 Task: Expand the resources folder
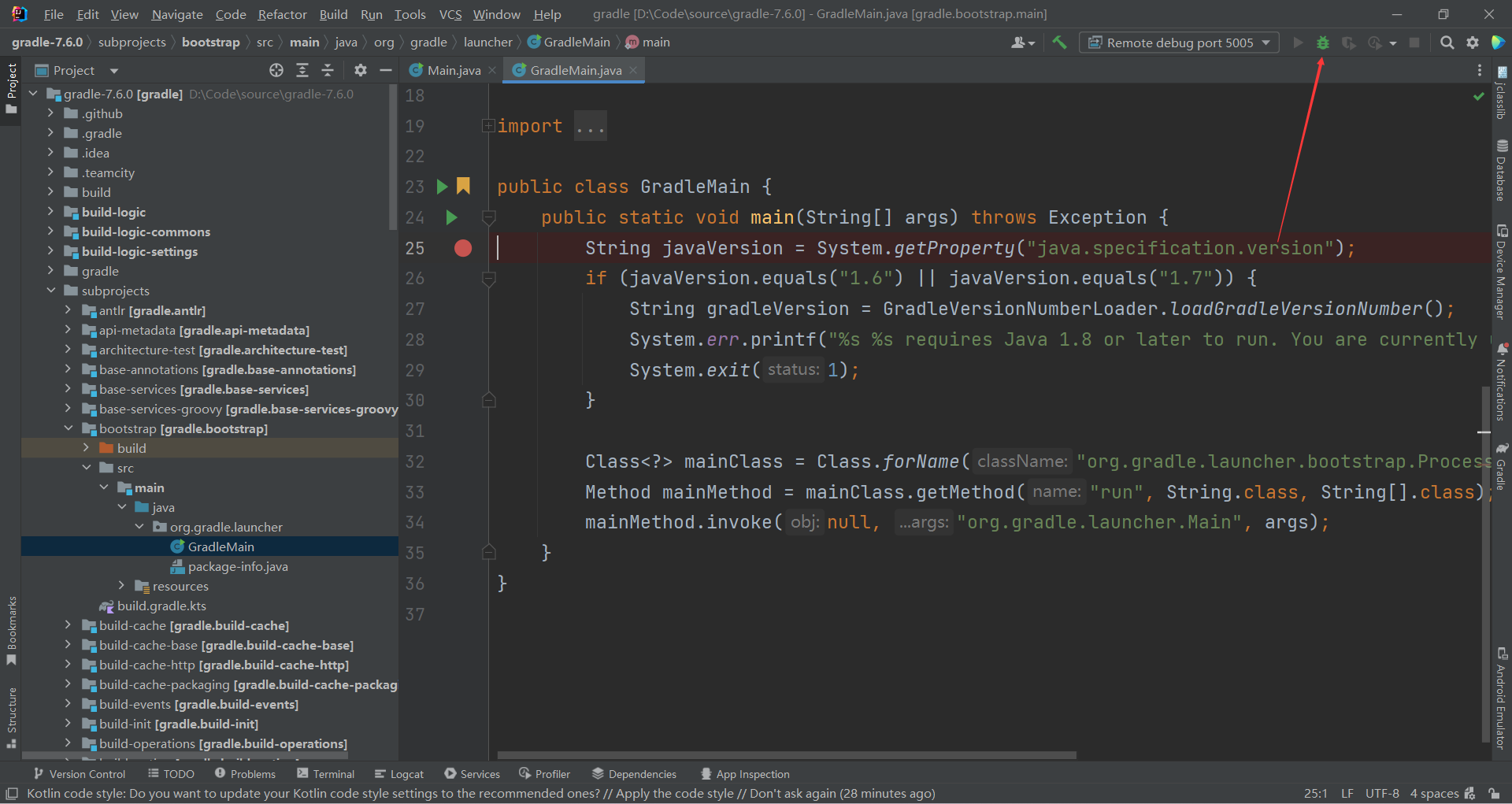121,586
